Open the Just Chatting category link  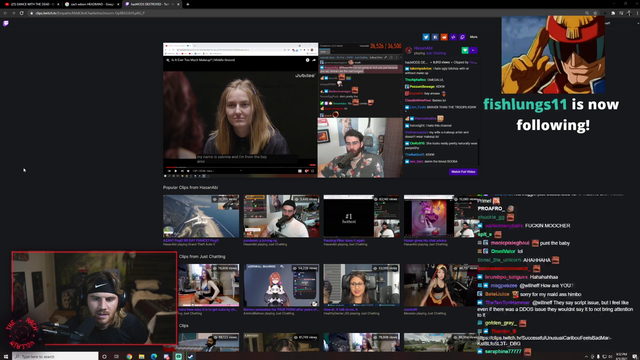point(436,53)
